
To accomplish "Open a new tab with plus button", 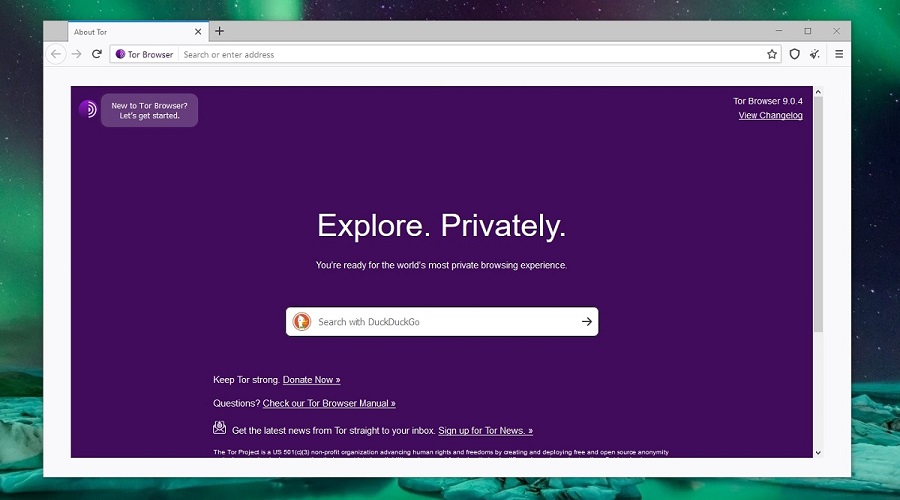I will coord(220,31).
